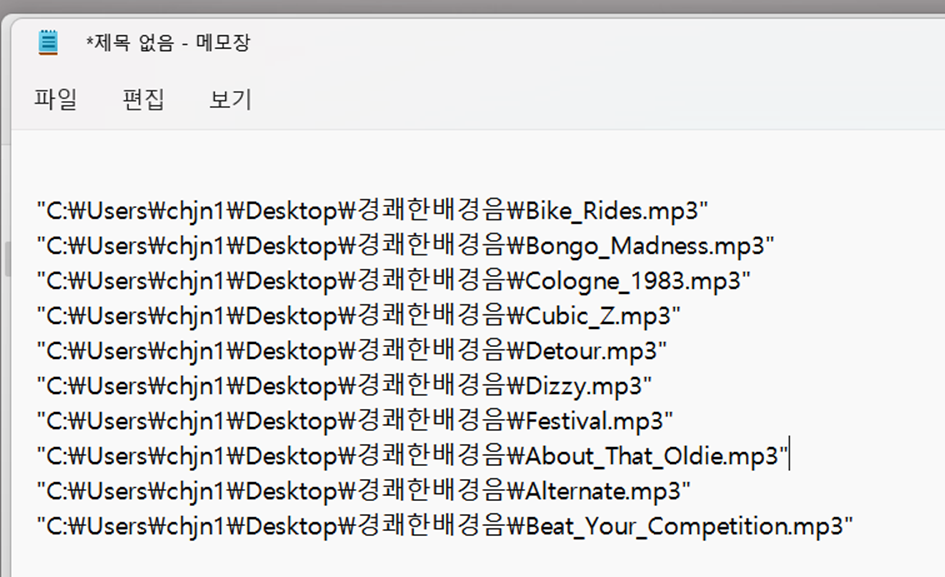Click the Detour.mp3 path line
This screenshot has height=577, width=945.
click(351, 351)
